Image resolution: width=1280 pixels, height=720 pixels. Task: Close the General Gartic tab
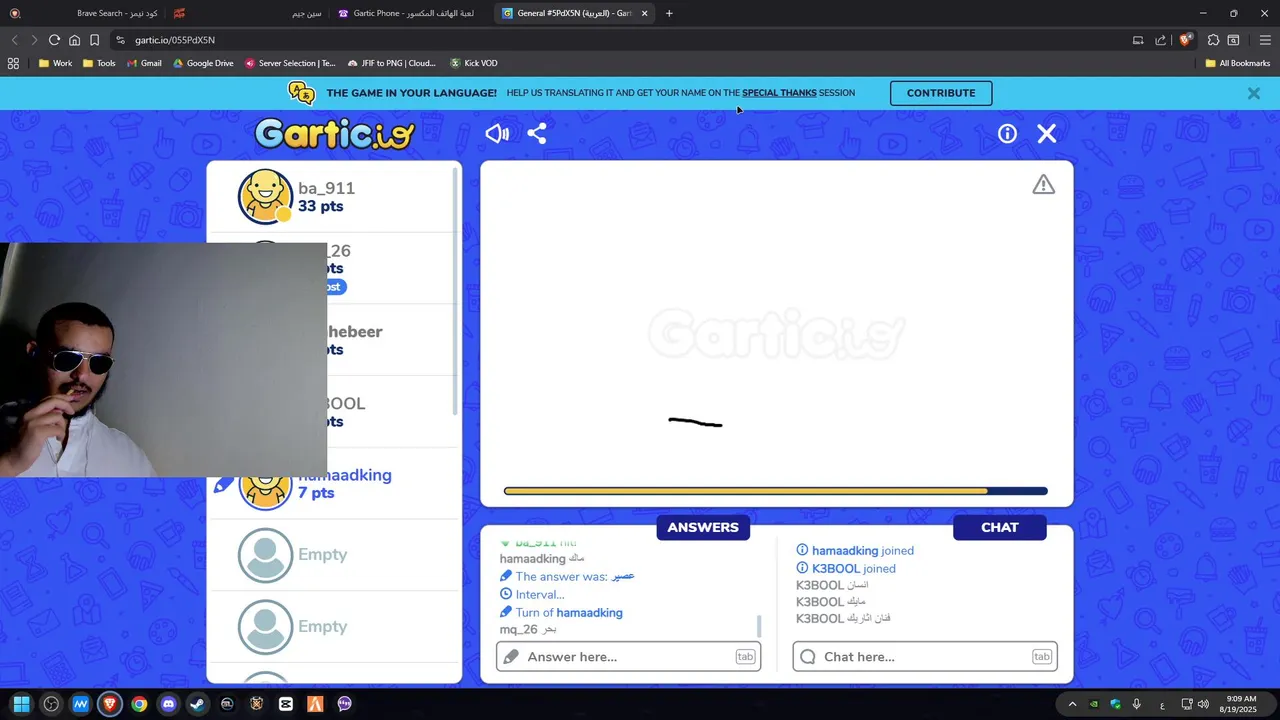tap(644, 13)
